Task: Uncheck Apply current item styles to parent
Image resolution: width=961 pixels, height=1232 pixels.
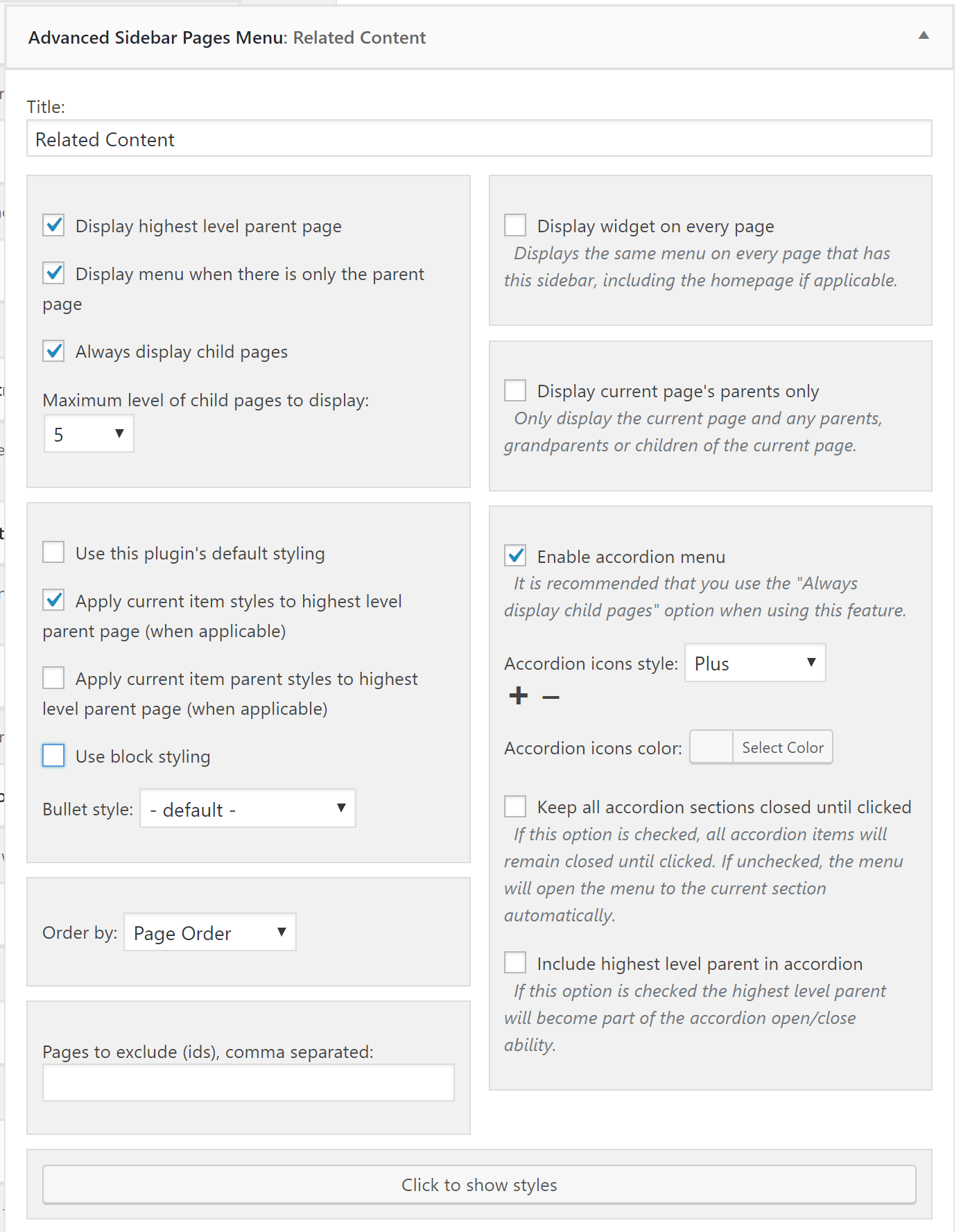Action: [53, 600]
